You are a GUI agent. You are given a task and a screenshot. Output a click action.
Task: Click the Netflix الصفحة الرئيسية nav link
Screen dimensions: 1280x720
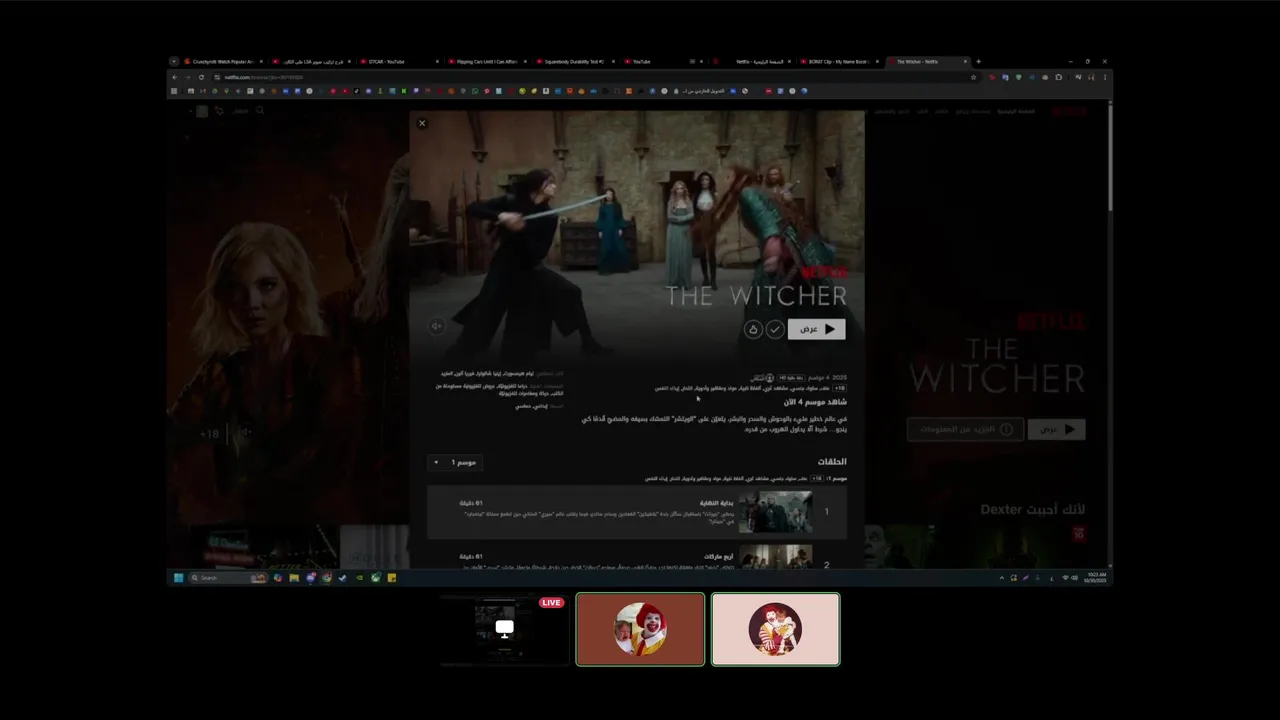tap(1014, 111)
